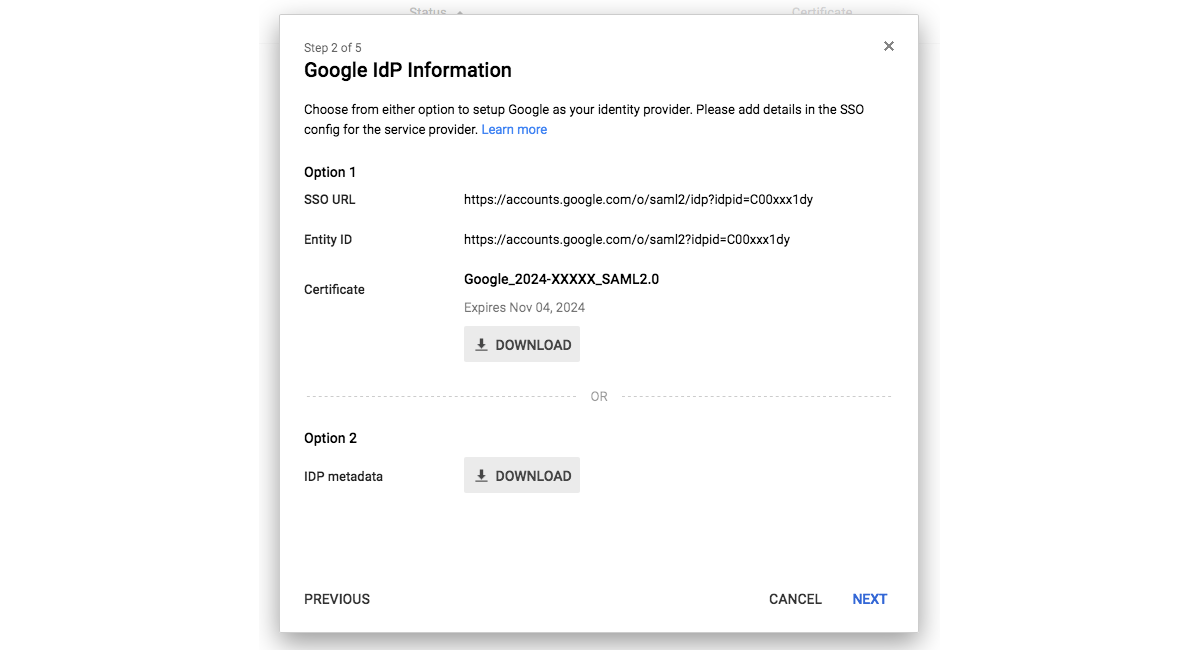This screenshot has height=650, width=1193.
Task: Download the Google_2024 SAML 2.0 certificate
Action: (521, 343)
